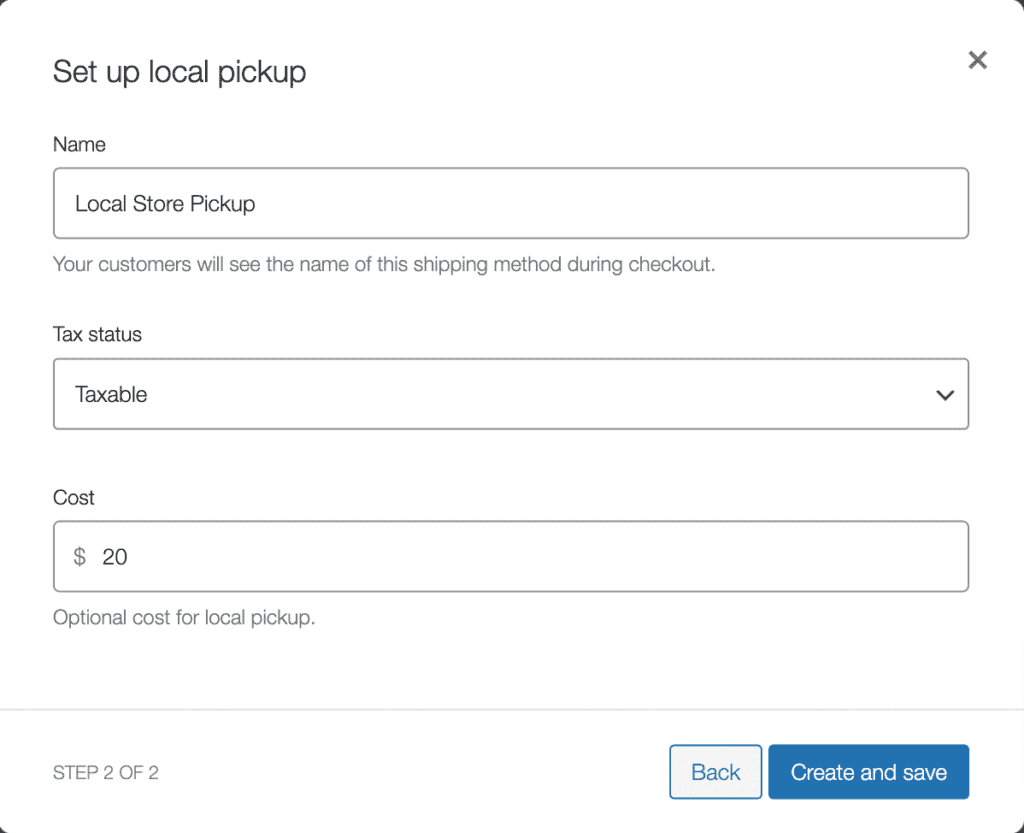Open the dropdown arrow beside Taxable
Viewport: 1024px width, 833px height.
coord(945,395)
